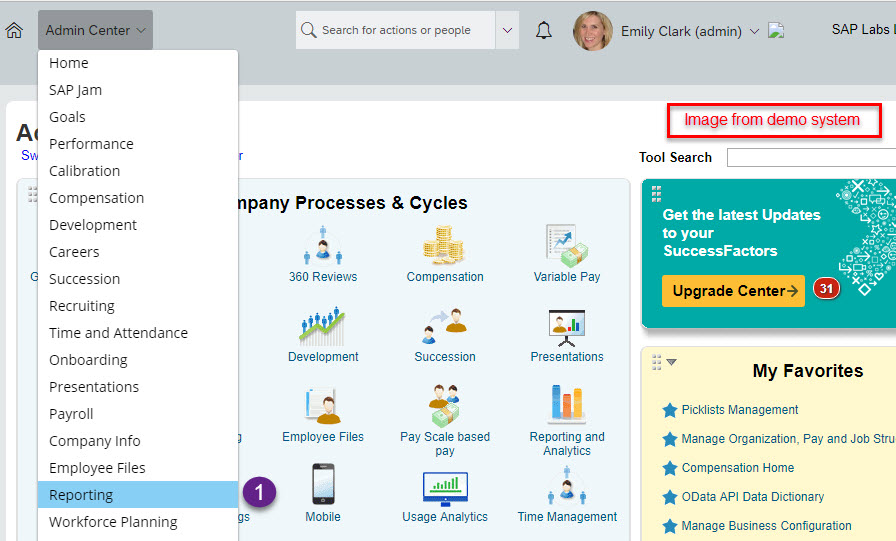
Task: Select Compensation menu entry
Action: click(138, 198)
